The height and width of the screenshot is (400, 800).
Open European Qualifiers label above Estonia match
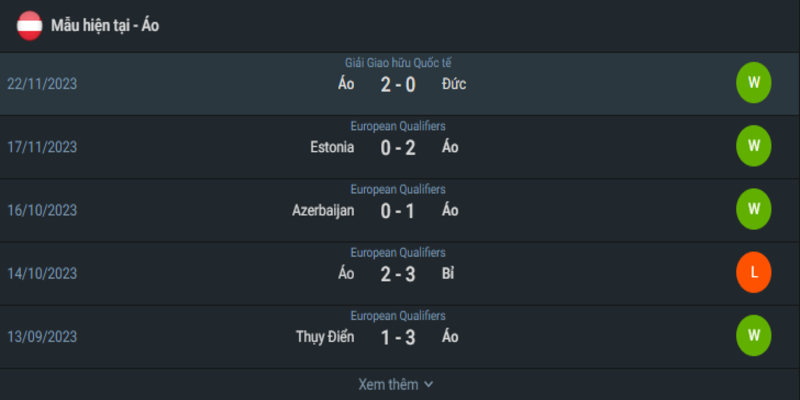point(398,126)
